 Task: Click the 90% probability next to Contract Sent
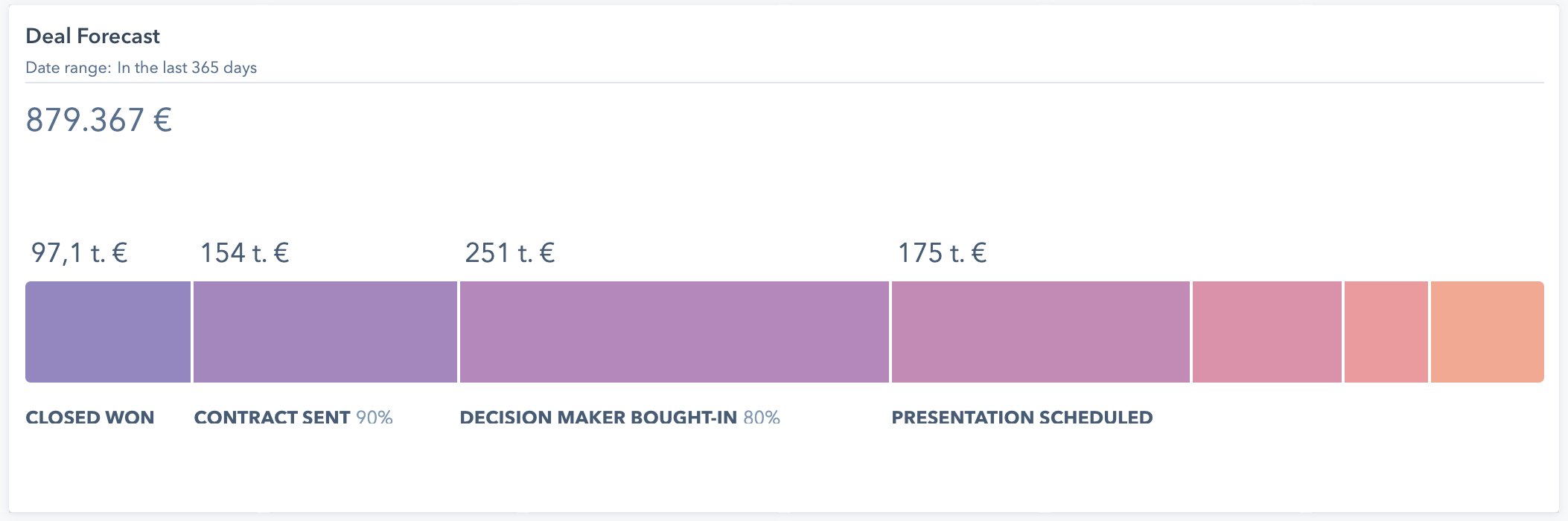tap(375, 418)
